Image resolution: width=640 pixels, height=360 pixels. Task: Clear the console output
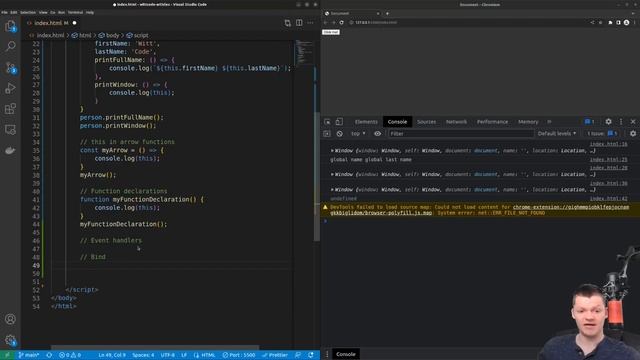click(340, 133)
